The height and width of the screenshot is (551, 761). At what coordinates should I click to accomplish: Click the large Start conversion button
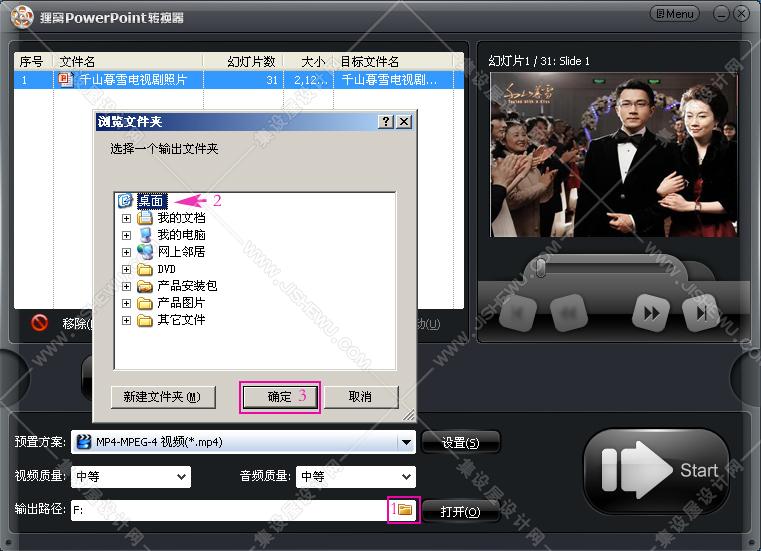pyautogui.click(x=657, y=470)
